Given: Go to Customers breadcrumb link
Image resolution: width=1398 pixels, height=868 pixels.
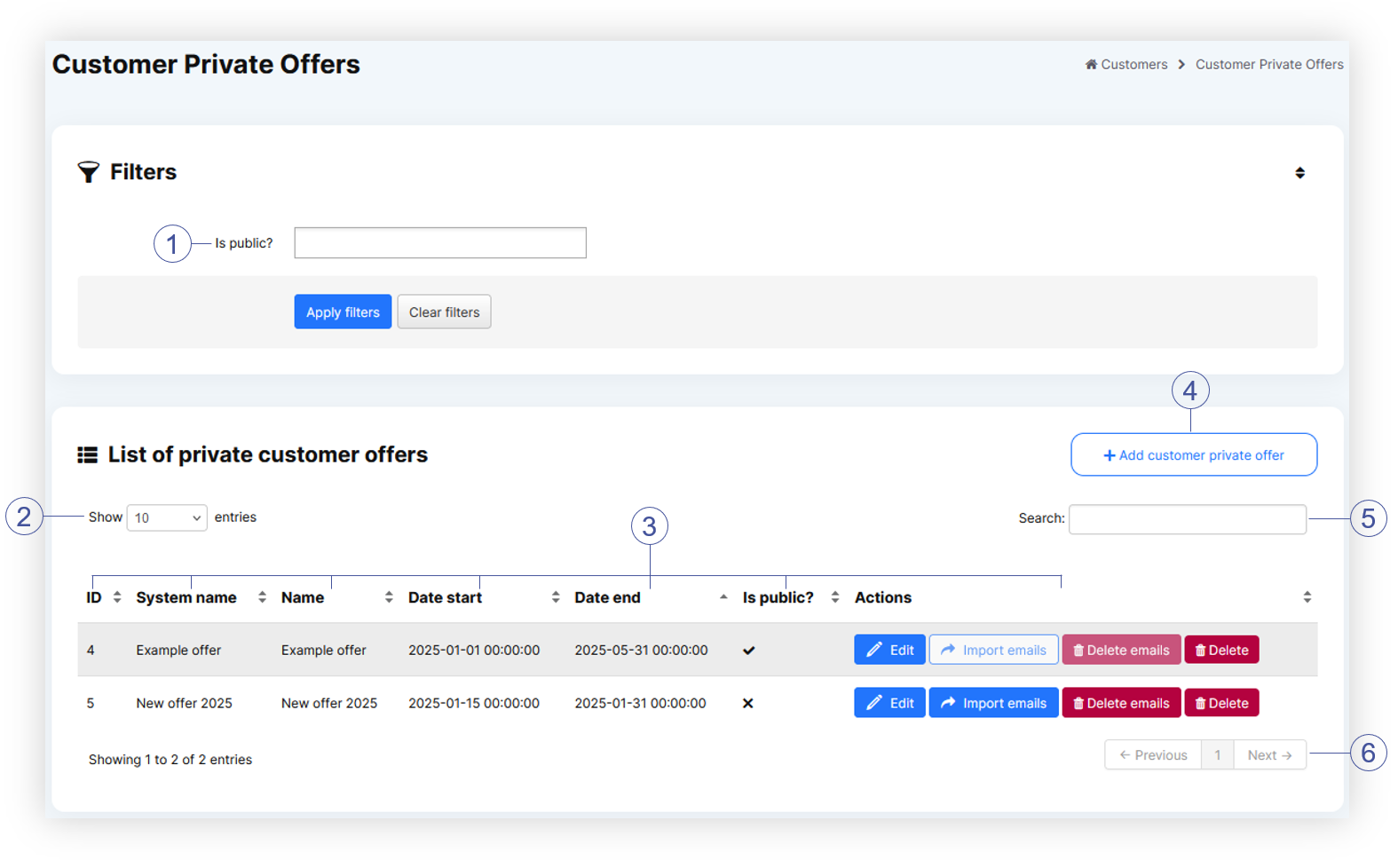Looking at the screenshot, I should (1133, 65).
